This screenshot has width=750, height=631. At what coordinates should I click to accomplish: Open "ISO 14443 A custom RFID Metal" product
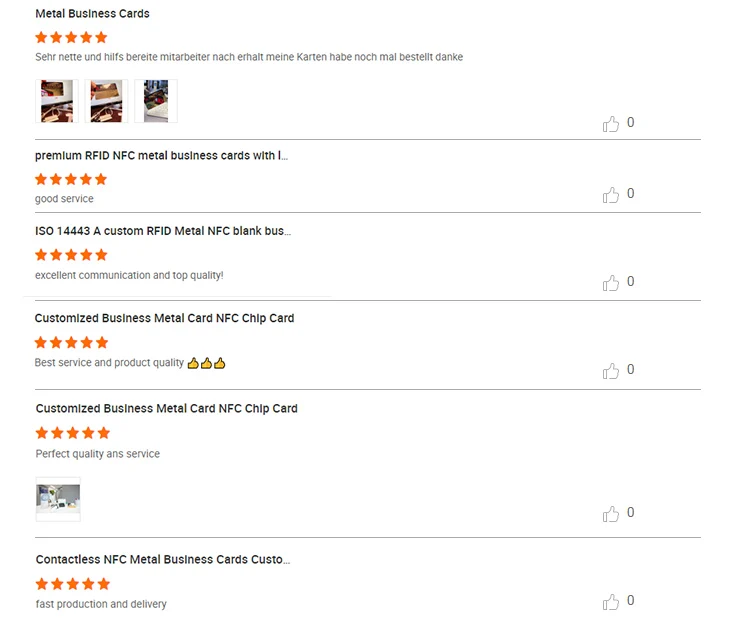163,231
